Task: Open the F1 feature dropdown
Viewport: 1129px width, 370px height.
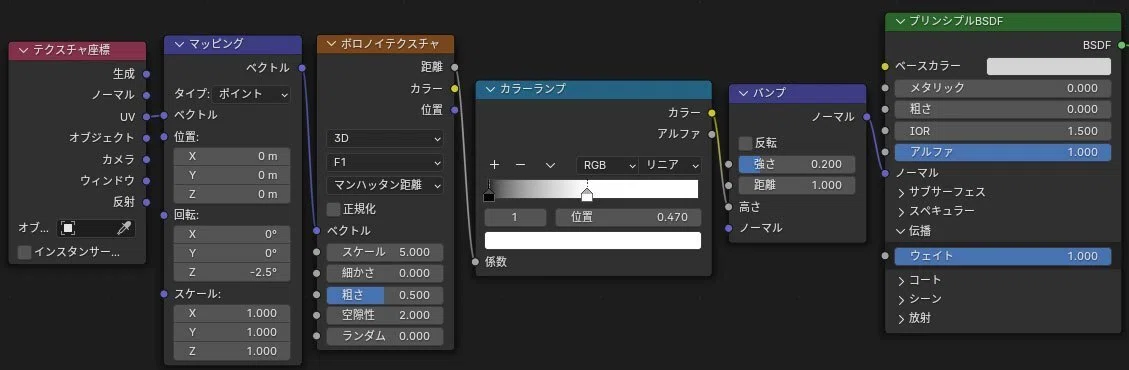Action: [385, 162]
